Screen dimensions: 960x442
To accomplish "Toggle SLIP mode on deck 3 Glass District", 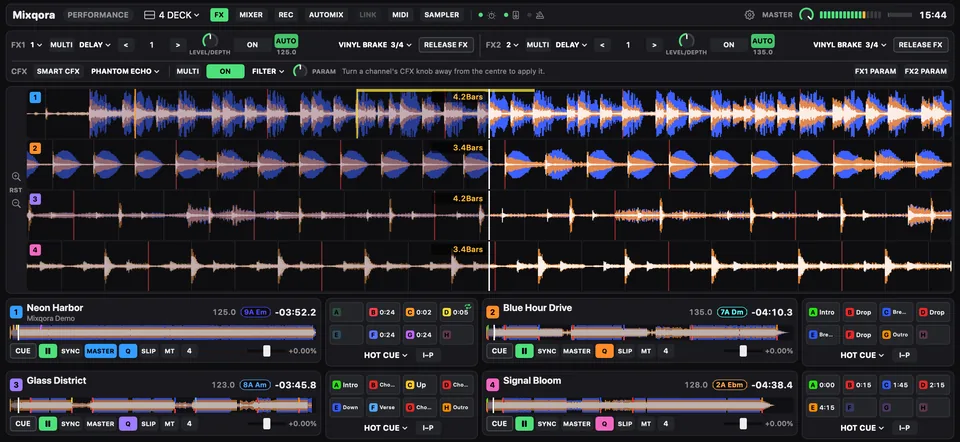I will pos(149,424).
